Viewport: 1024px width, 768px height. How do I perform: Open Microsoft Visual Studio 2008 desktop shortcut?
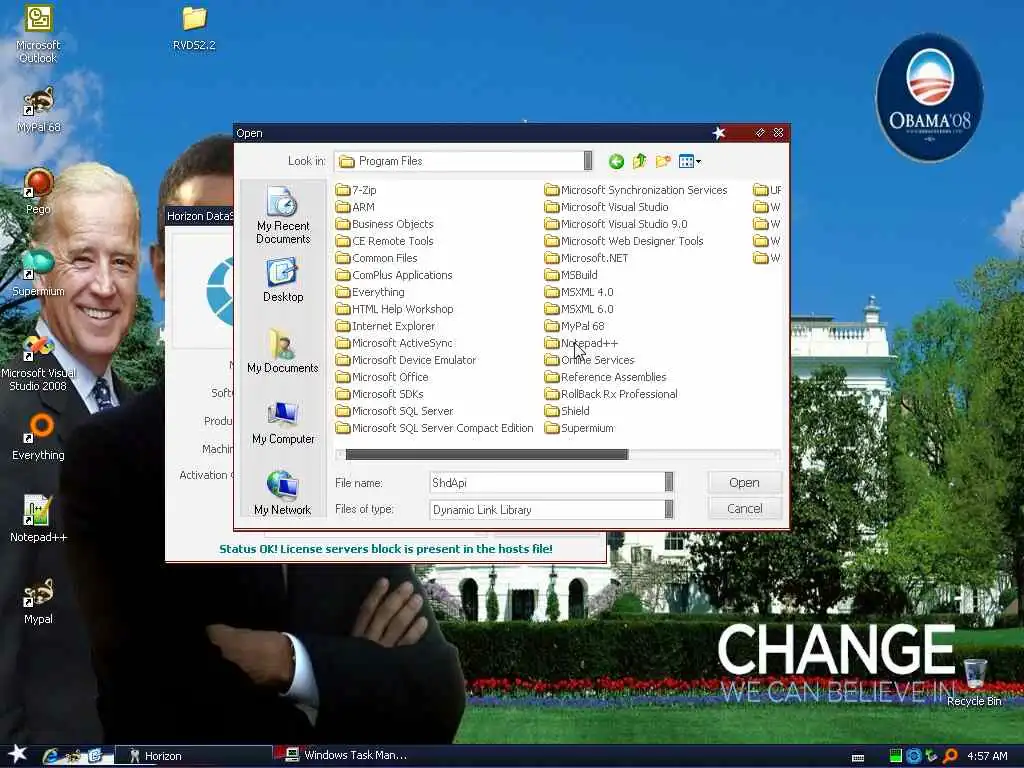point(39,362)
